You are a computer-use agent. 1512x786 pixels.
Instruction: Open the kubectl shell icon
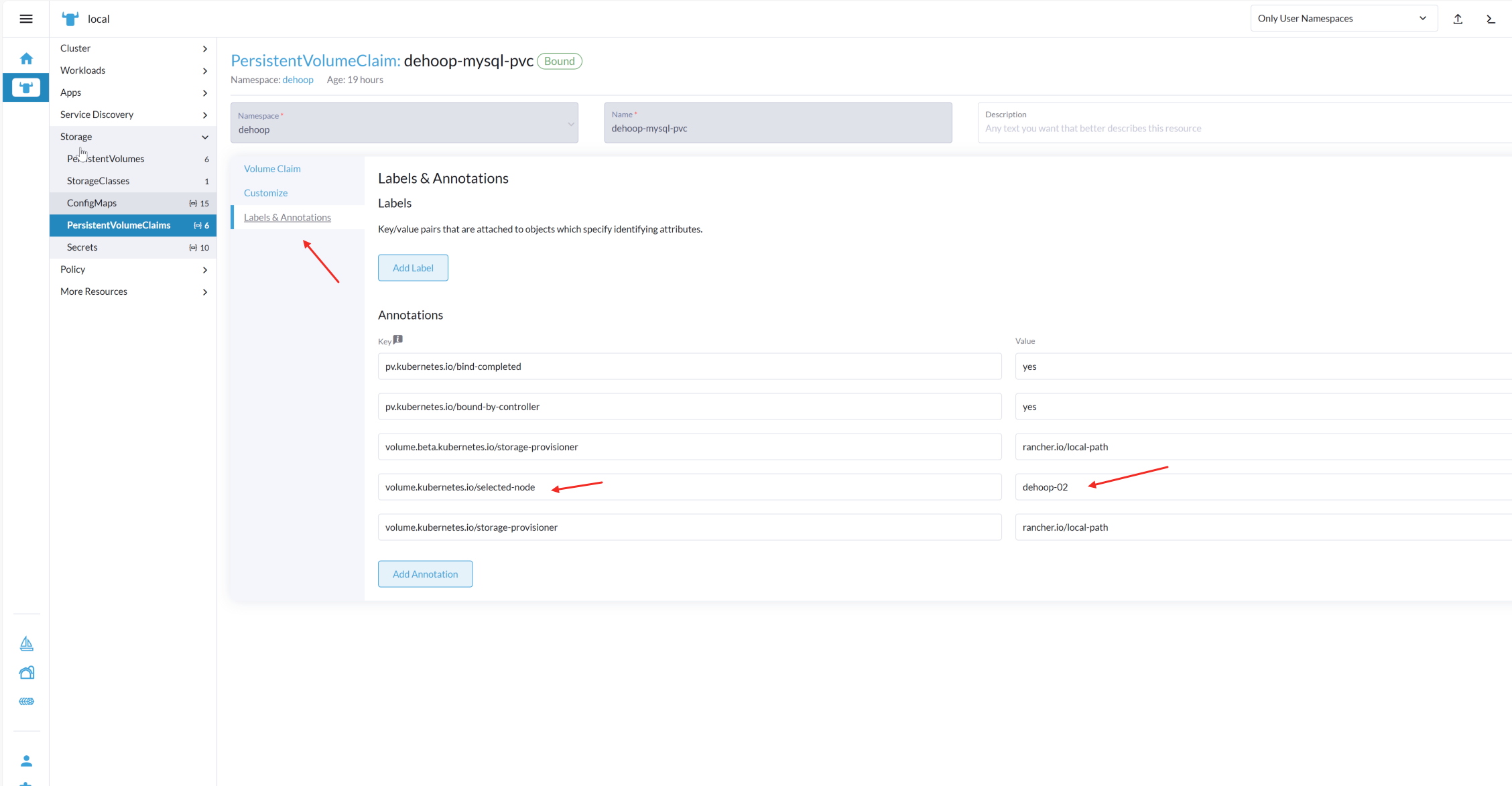pyautogui.click(x=1491, y=19)
